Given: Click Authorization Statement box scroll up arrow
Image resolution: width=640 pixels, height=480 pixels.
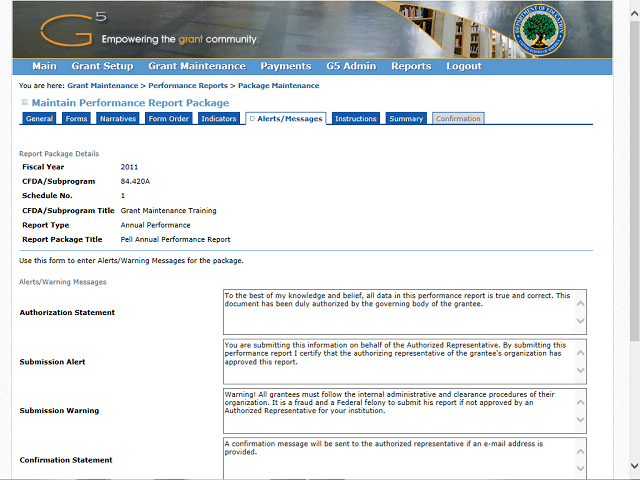Looking at the screenshot, I should point(580,304).
